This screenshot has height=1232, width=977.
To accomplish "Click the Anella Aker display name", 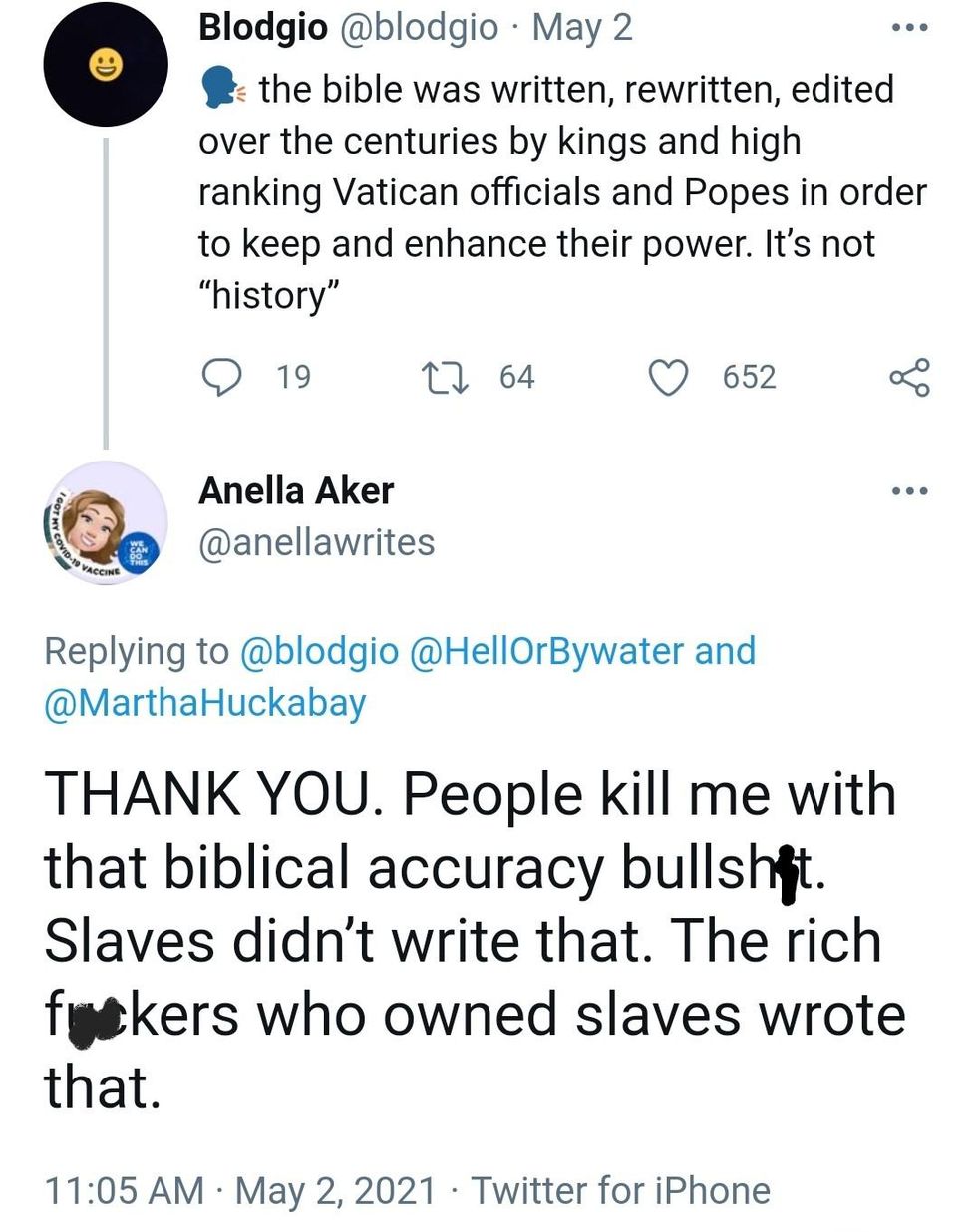I will tap(296, 490).
